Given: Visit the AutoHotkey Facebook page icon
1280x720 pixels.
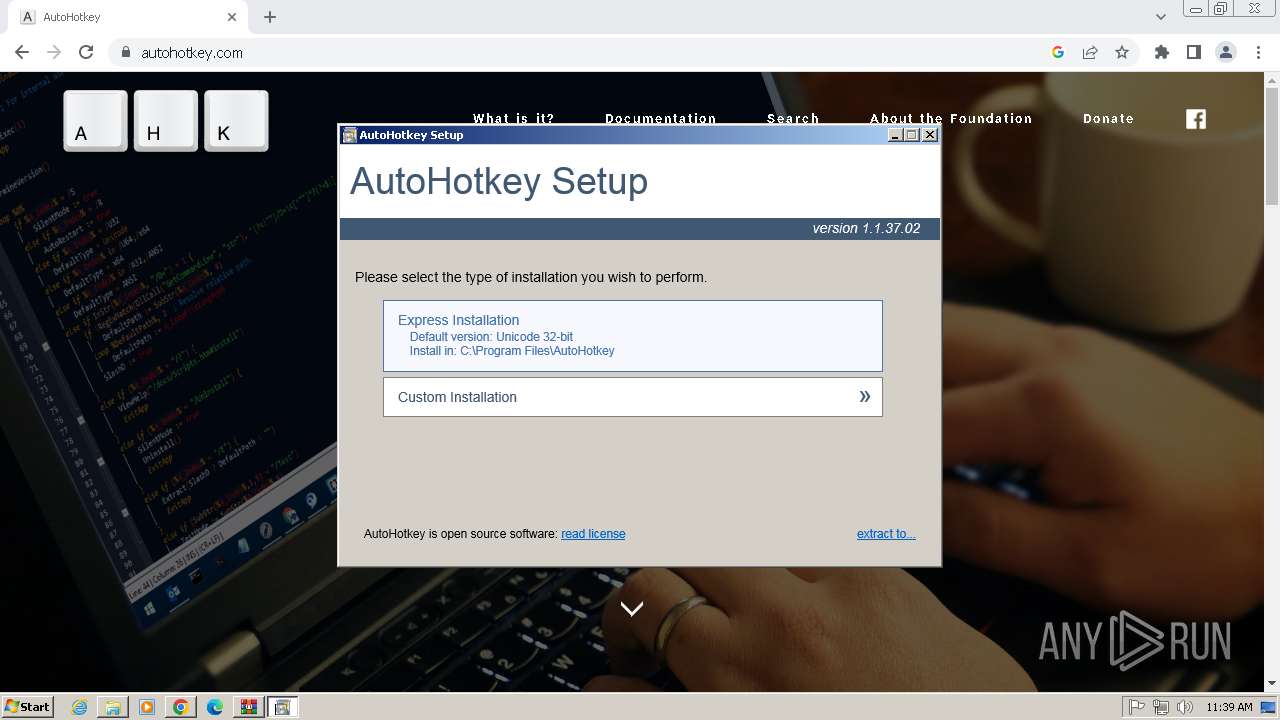Looking at the screenshot, I should [x=1196, y=119].
